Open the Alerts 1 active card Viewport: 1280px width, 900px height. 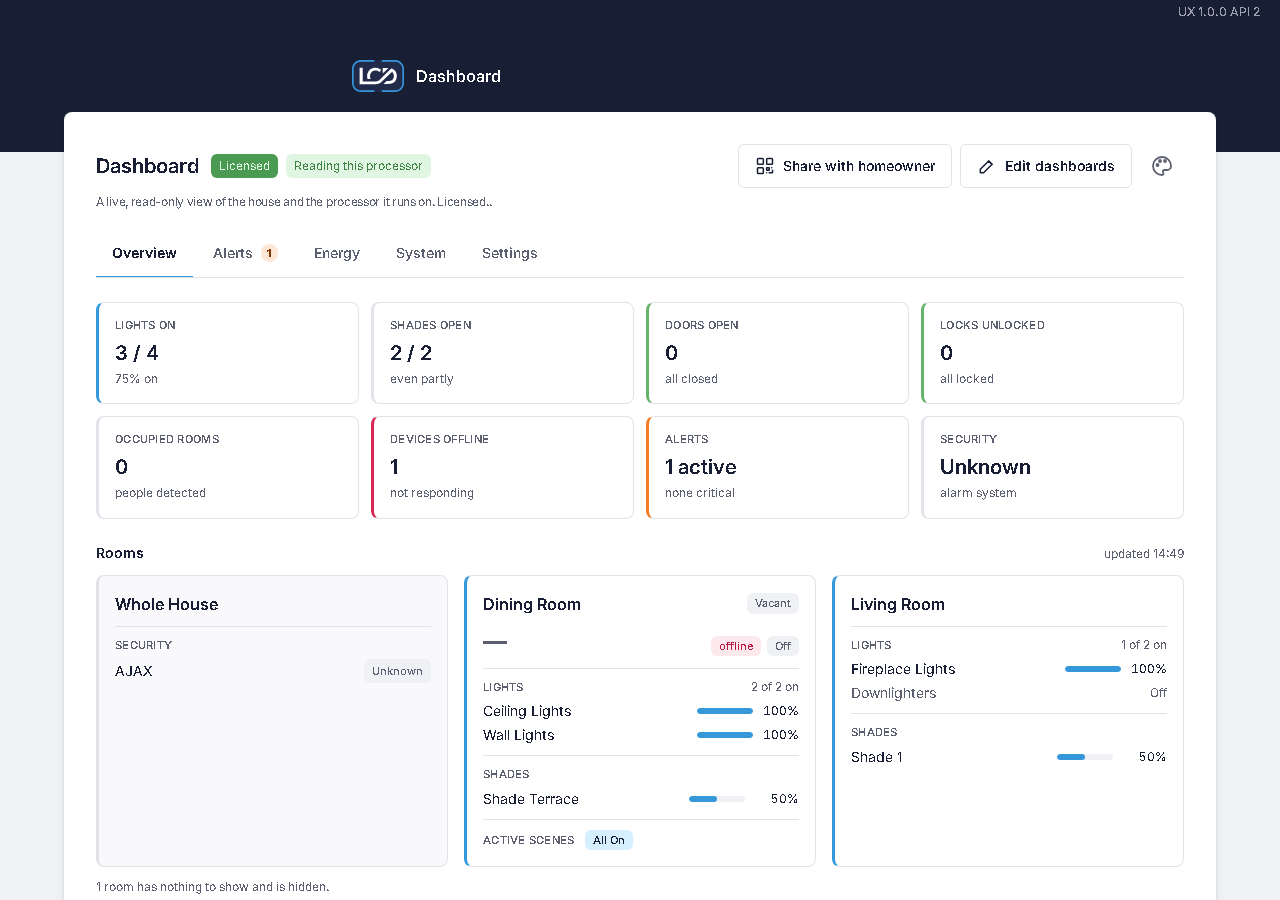pyautogui.click(x=777, y=467)
